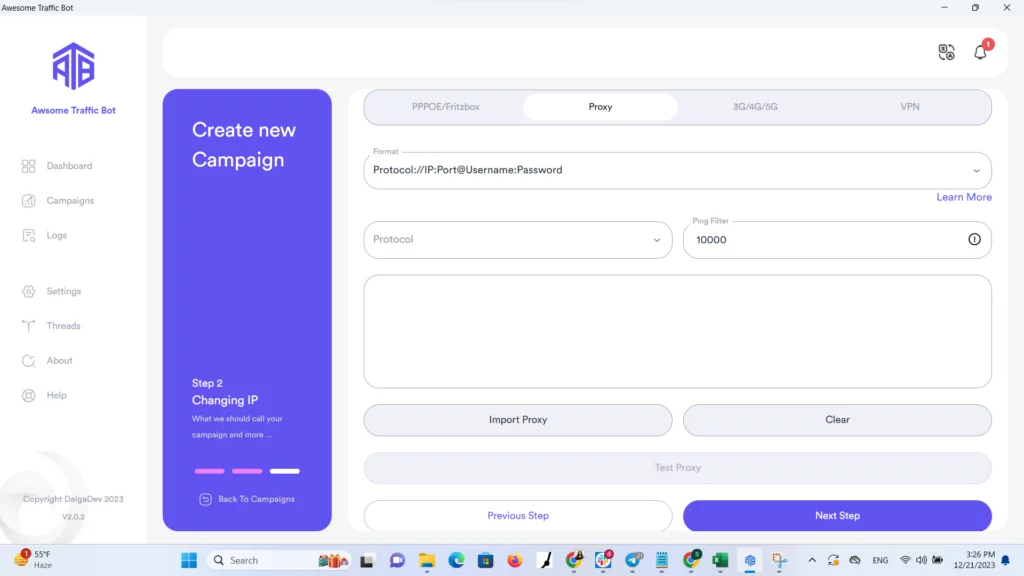The image size is (1024, 576).
Task: Click the language switcher icon
Action: click(946, 52)
